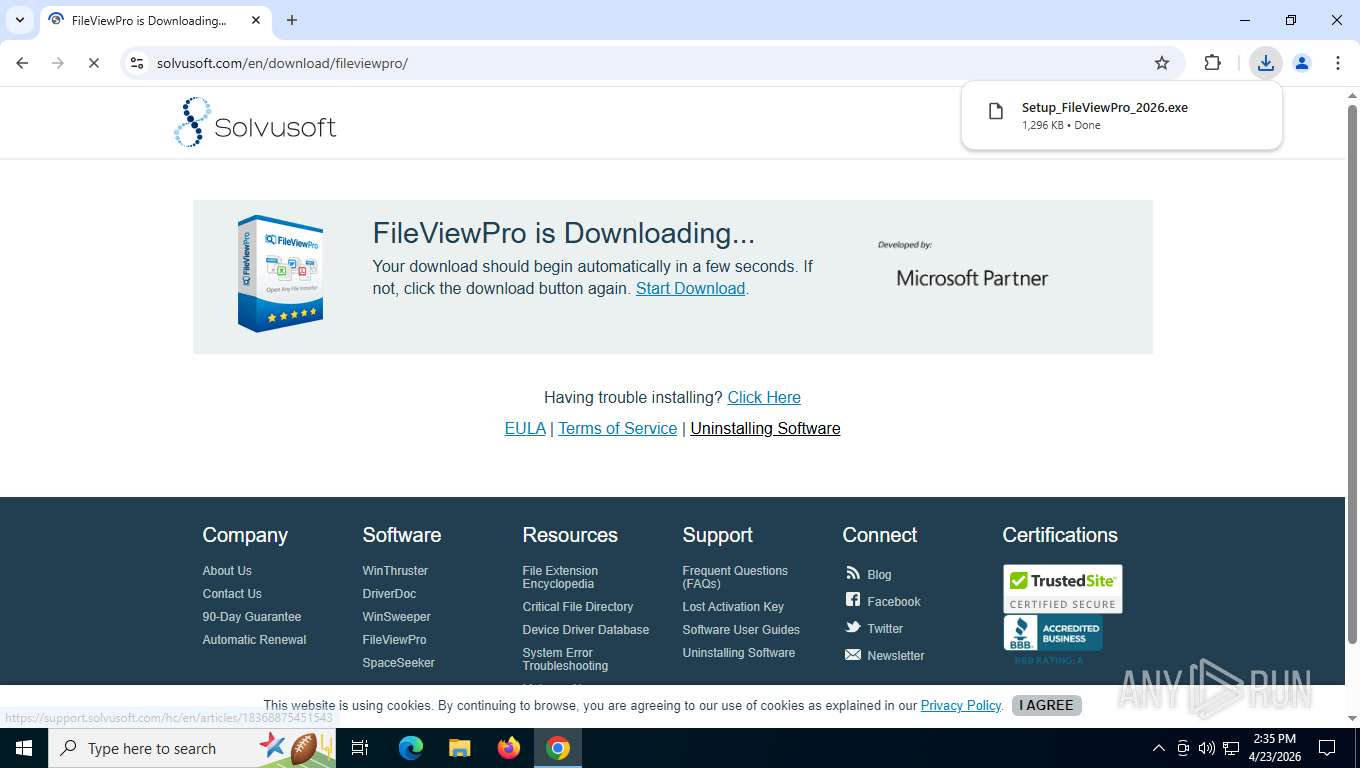Click the Chrome taskbar icon
Viewport: 1360px width, 768px height.
click(557, 748)
